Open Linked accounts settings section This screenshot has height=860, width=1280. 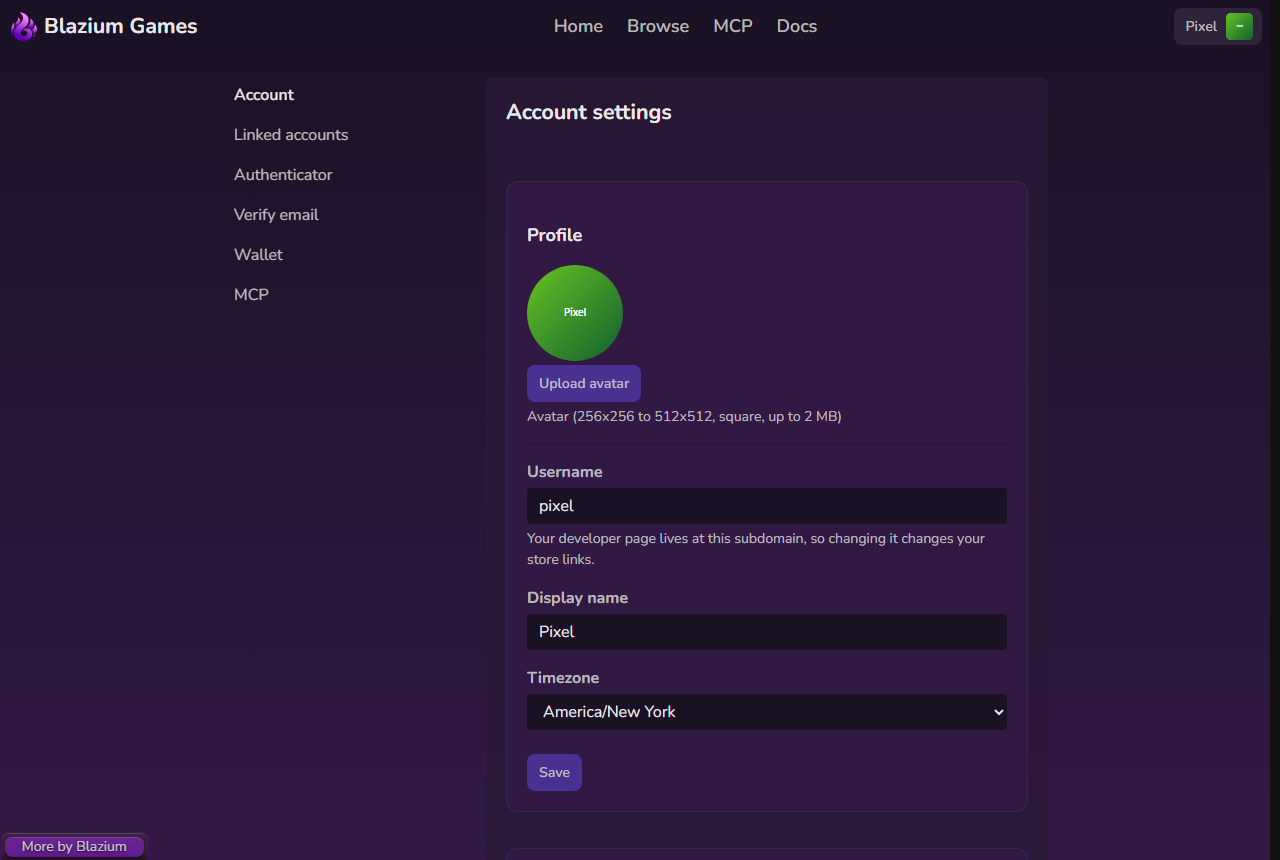291,135
